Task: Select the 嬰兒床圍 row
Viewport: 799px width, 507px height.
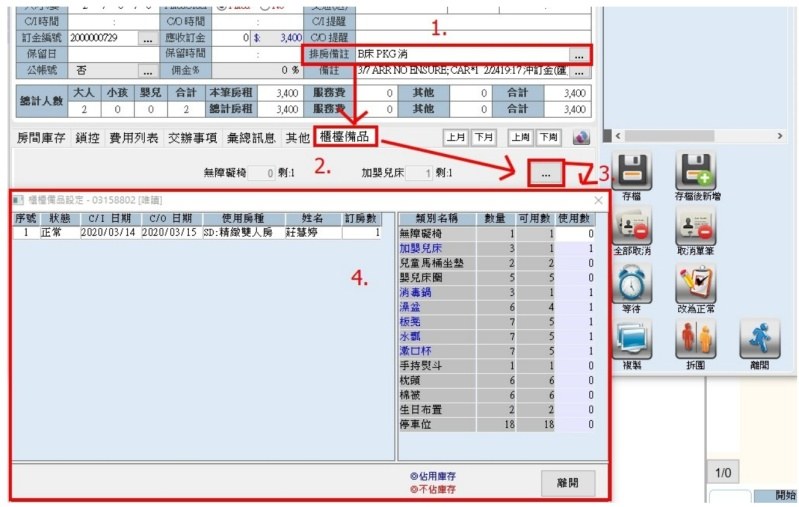Action: (x=496, y=278)
